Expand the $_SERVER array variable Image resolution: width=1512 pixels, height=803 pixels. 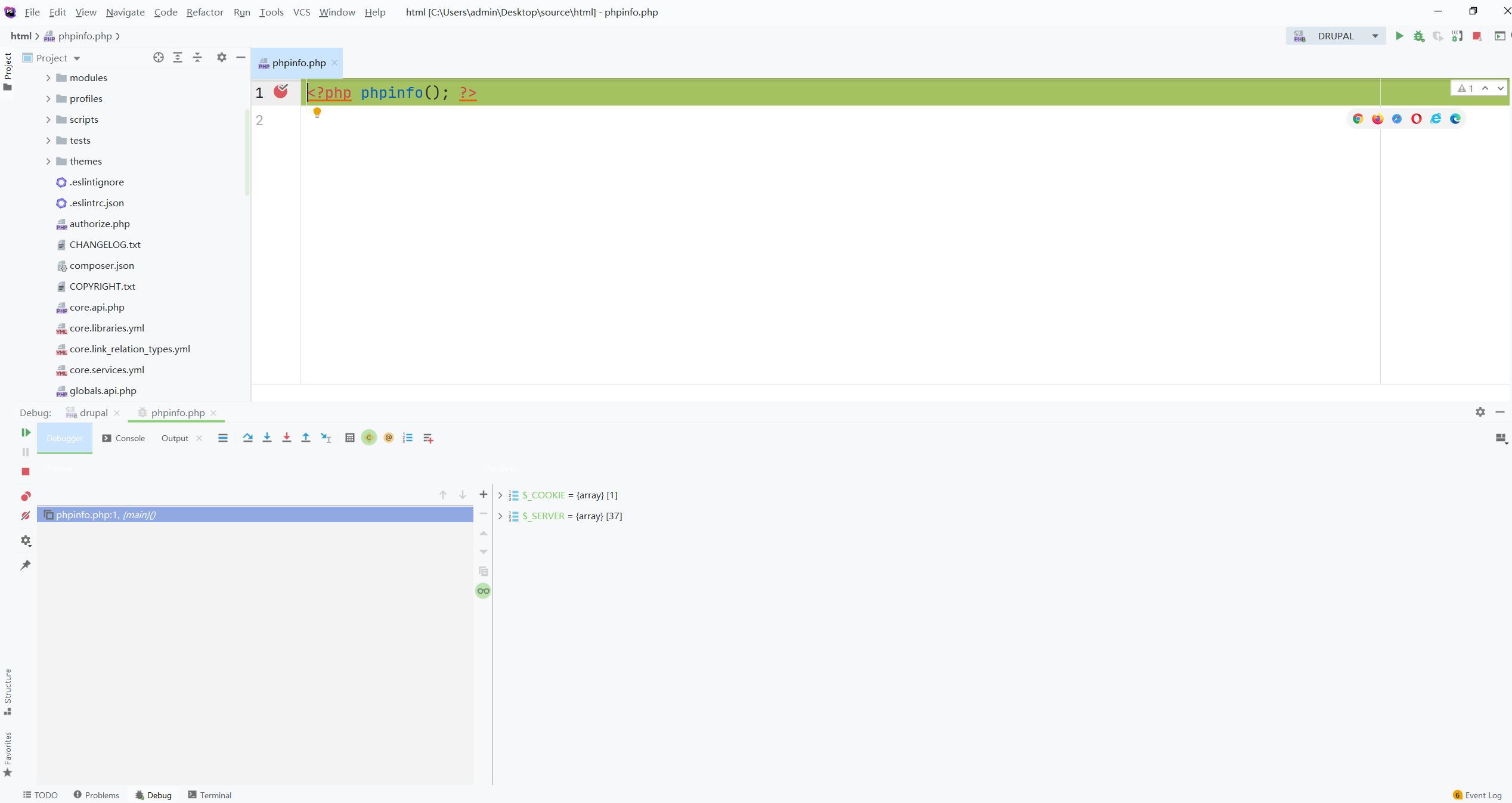coord(500,516)
